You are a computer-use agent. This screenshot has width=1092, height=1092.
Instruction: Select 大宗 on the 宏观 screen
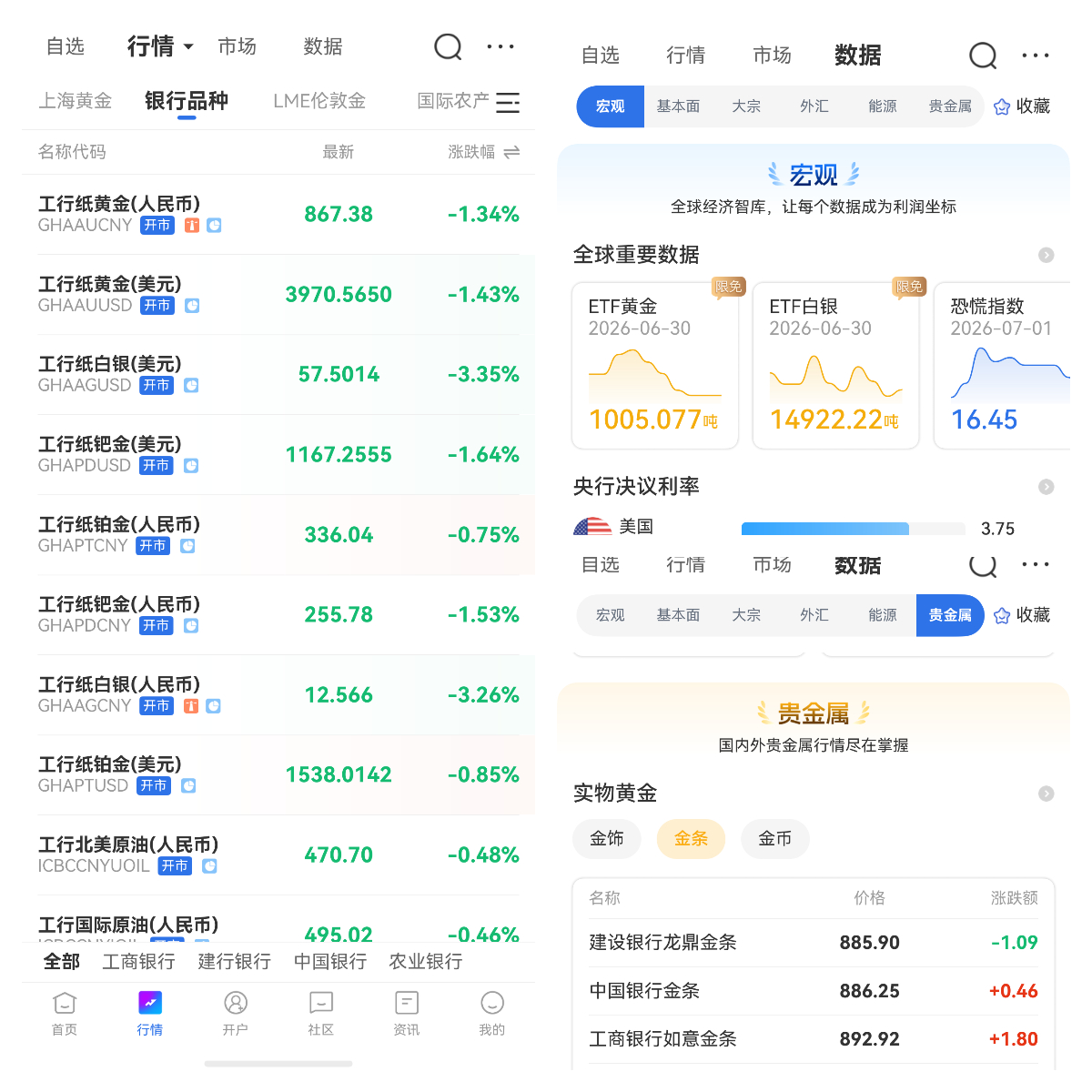click(746, 106)
